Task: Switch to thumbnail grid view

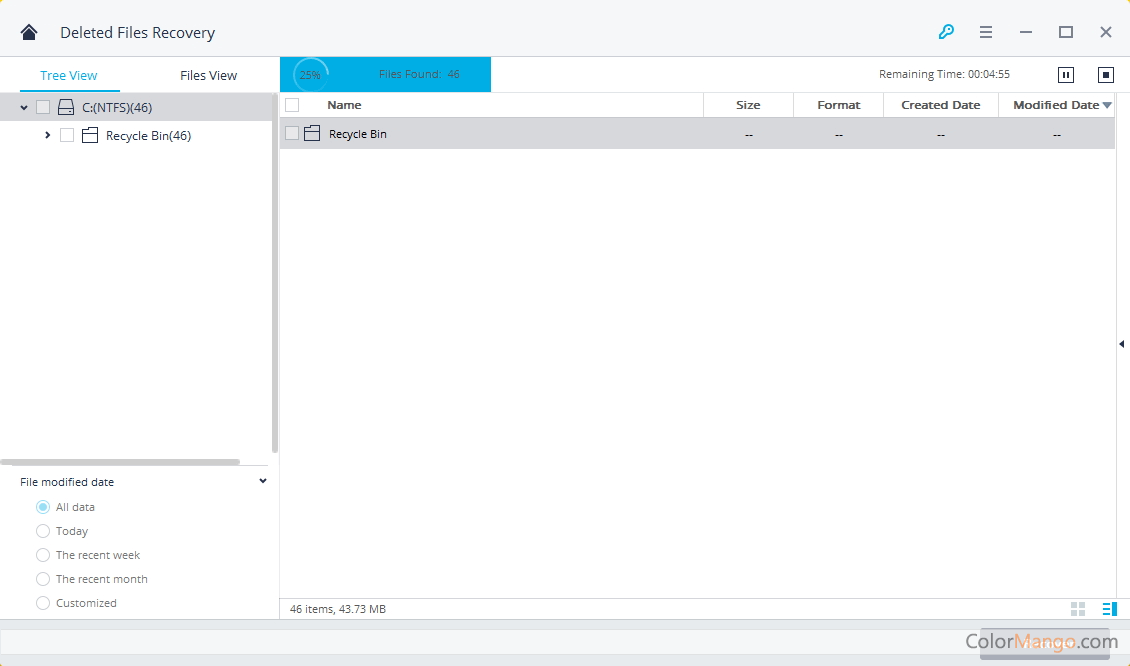Action: tap(1078, 609)
